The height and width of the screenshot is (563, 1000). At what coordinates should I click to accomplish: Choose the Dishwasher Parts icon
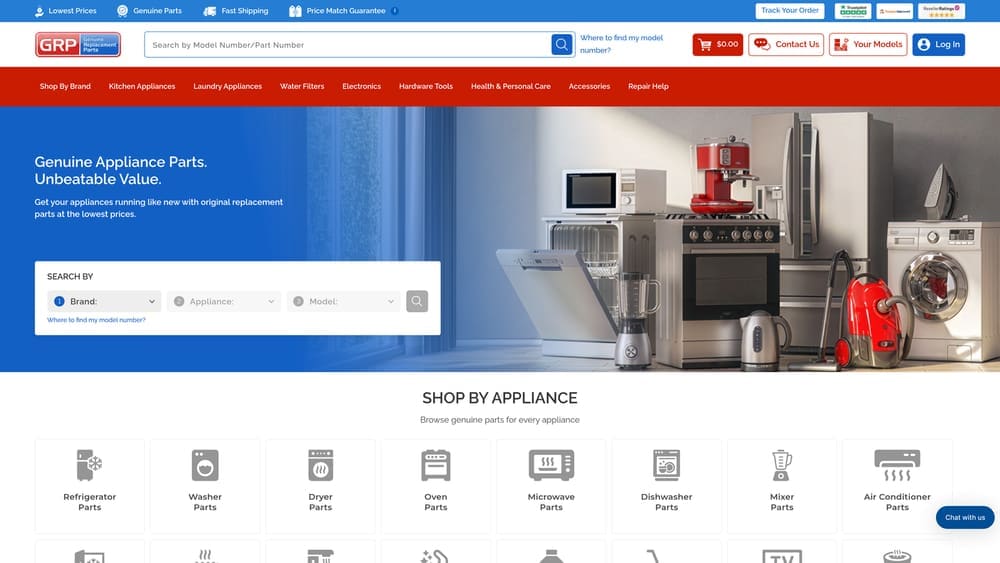click(666, 465)
